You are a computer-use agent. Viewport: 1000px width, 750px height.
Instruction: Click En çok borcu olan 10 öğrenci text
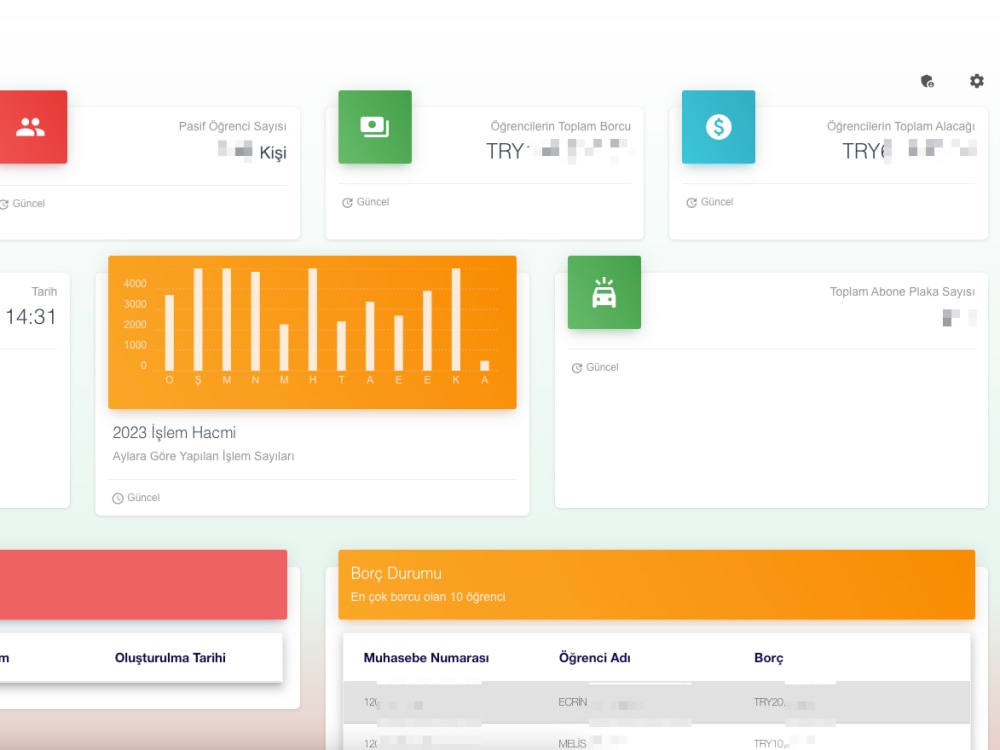(428, 597)
